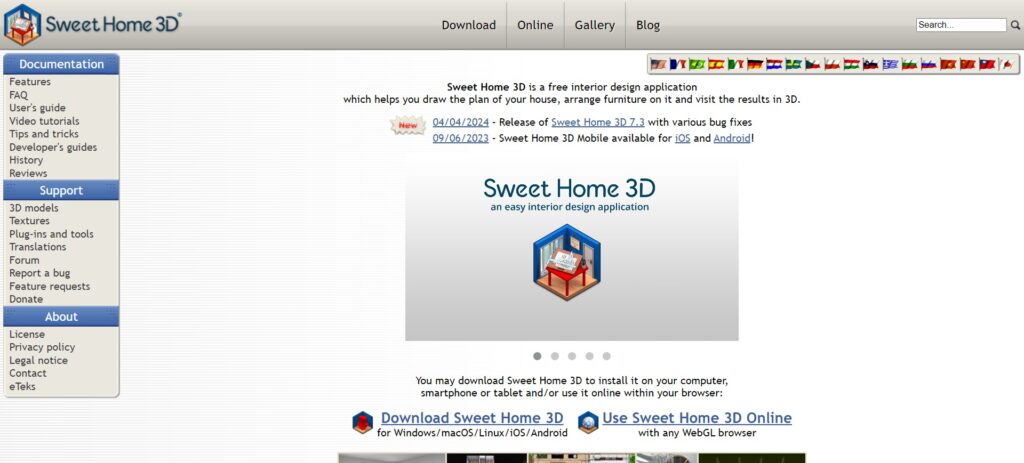Screen dimensions: 1024x463
Task: Select the Swedish flag language icon
Action: coord(794,64)
